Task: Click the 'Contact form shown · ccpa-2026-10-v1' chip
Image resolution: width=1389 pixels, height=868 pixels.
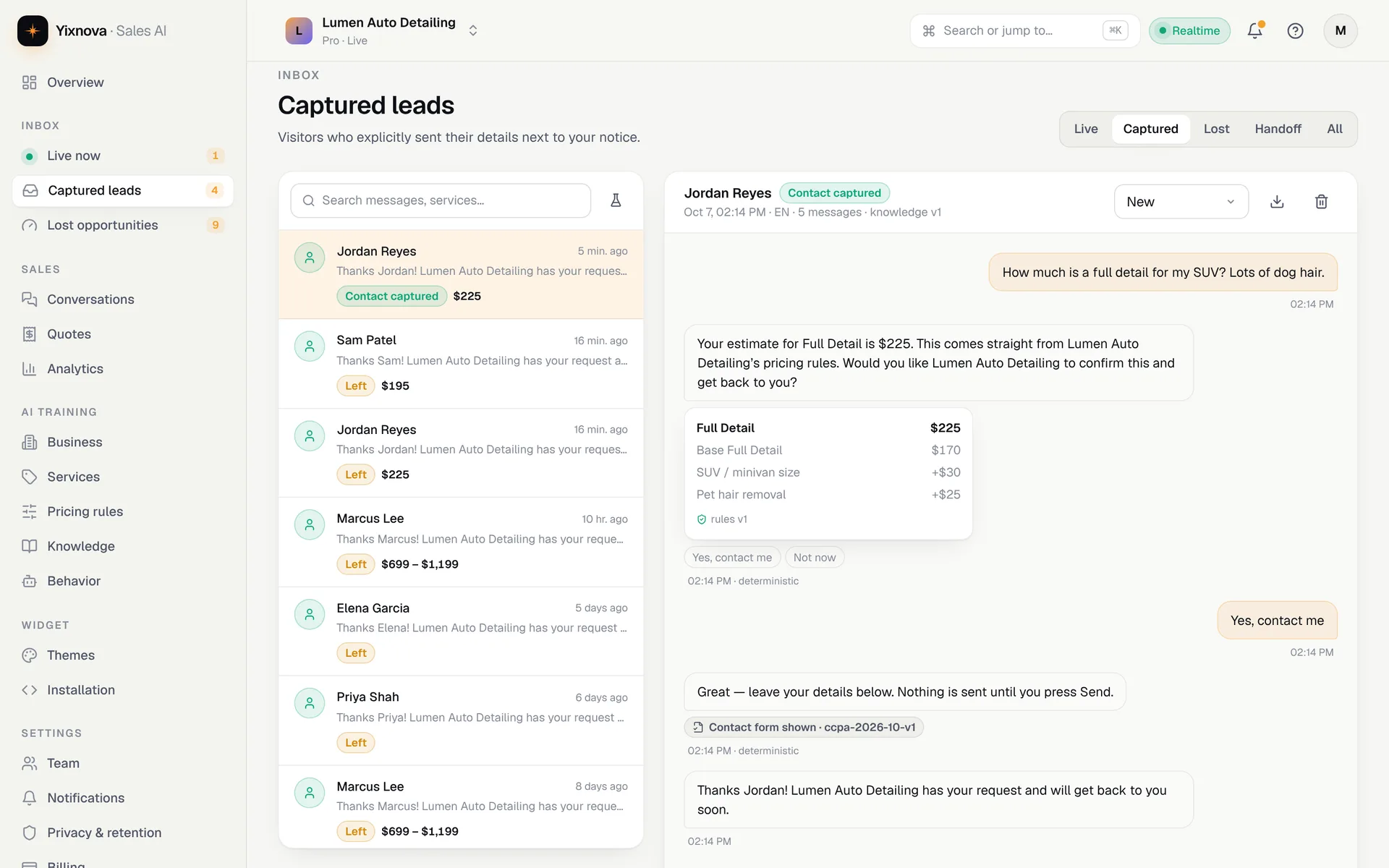Action: tap(804, 727)
